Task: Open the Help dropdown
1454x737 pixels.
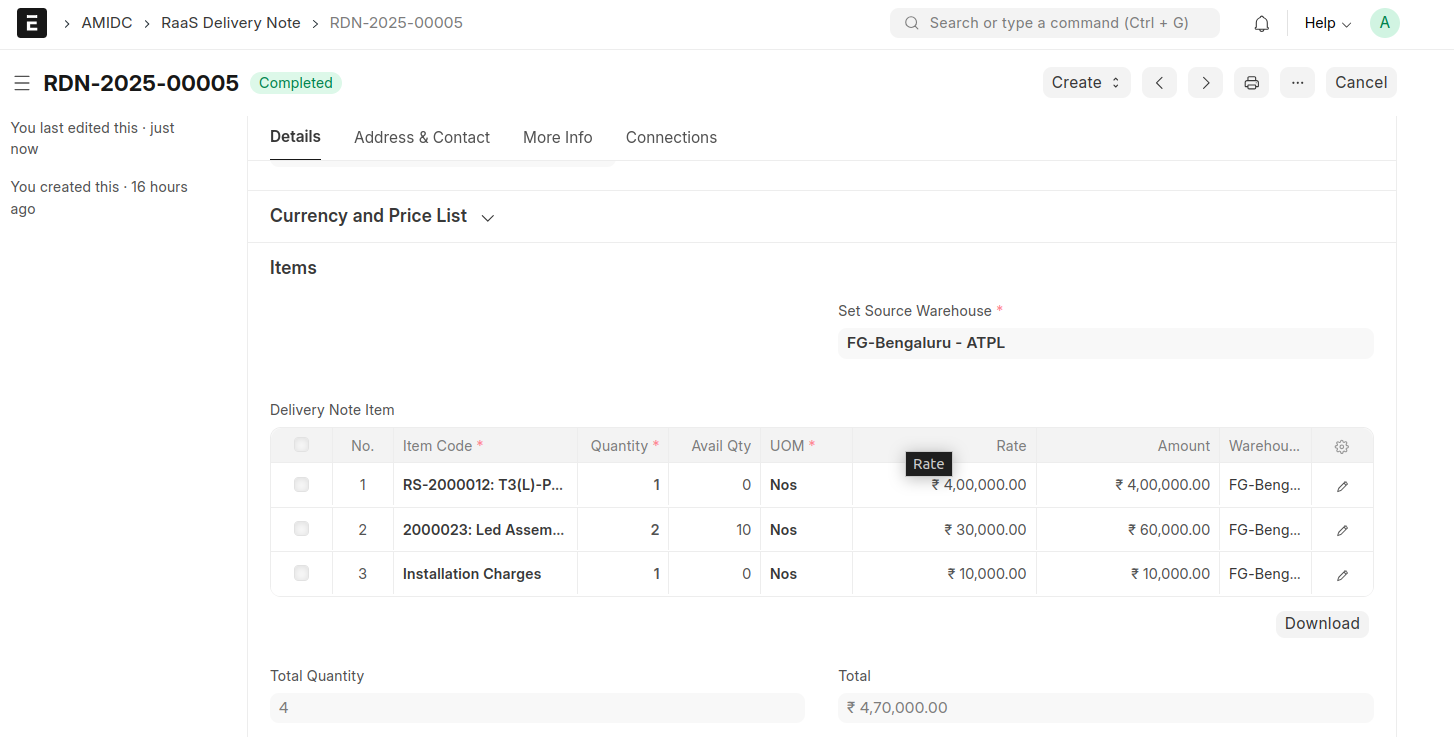Action: coord(1326,22)
